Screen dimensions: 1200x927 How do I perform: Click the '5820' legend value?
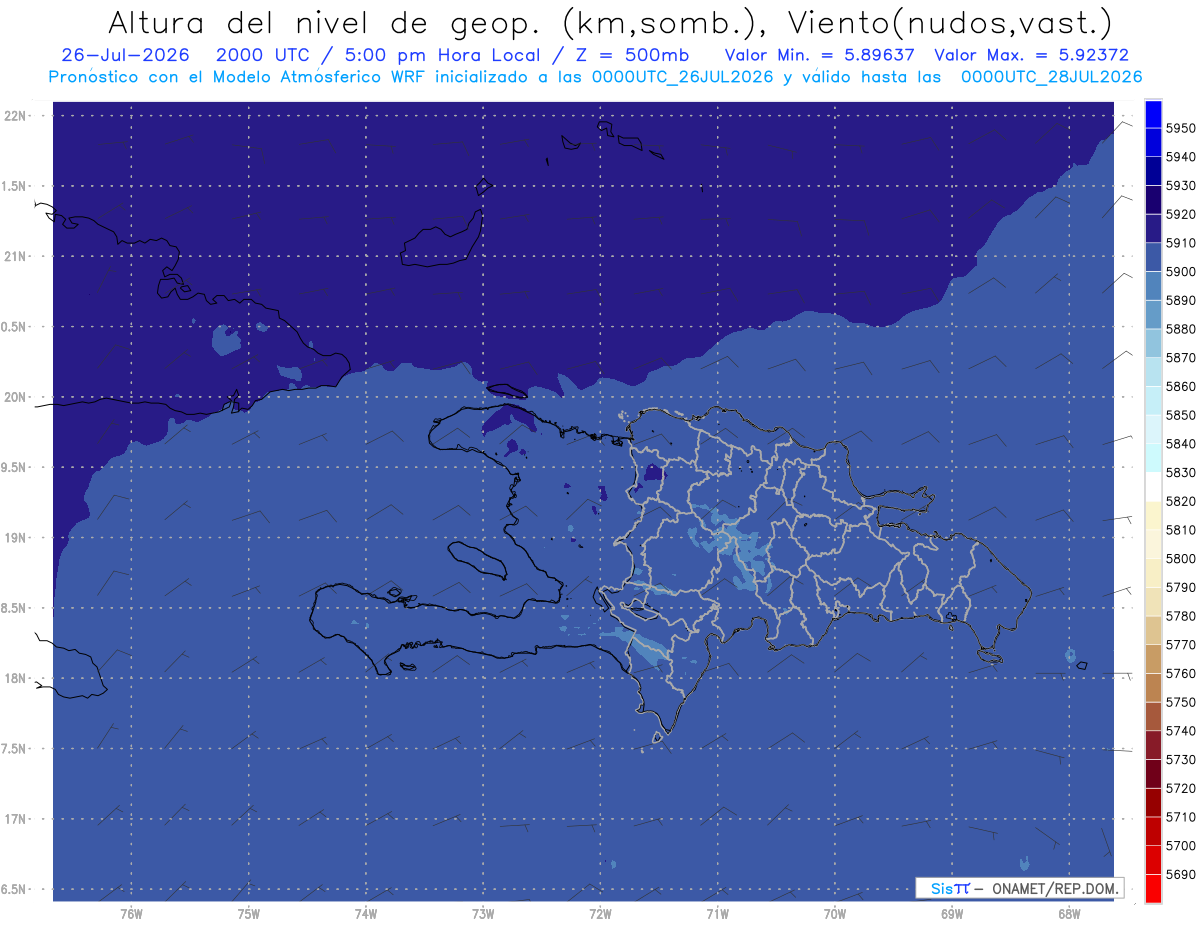click(1180, 501)
